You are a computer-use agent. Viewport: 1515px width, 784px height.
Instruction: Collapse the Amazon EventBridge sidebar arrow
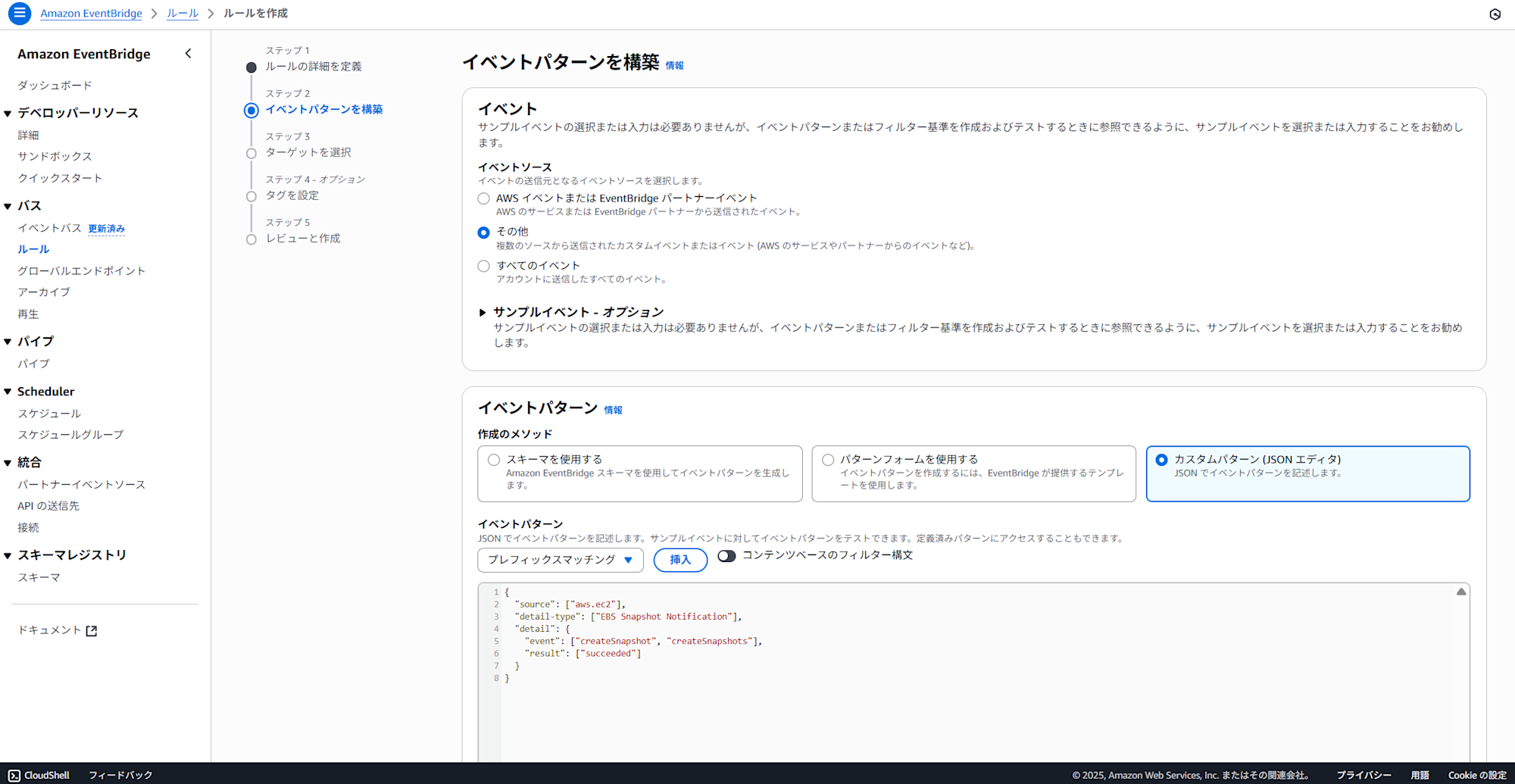(188, 54)
